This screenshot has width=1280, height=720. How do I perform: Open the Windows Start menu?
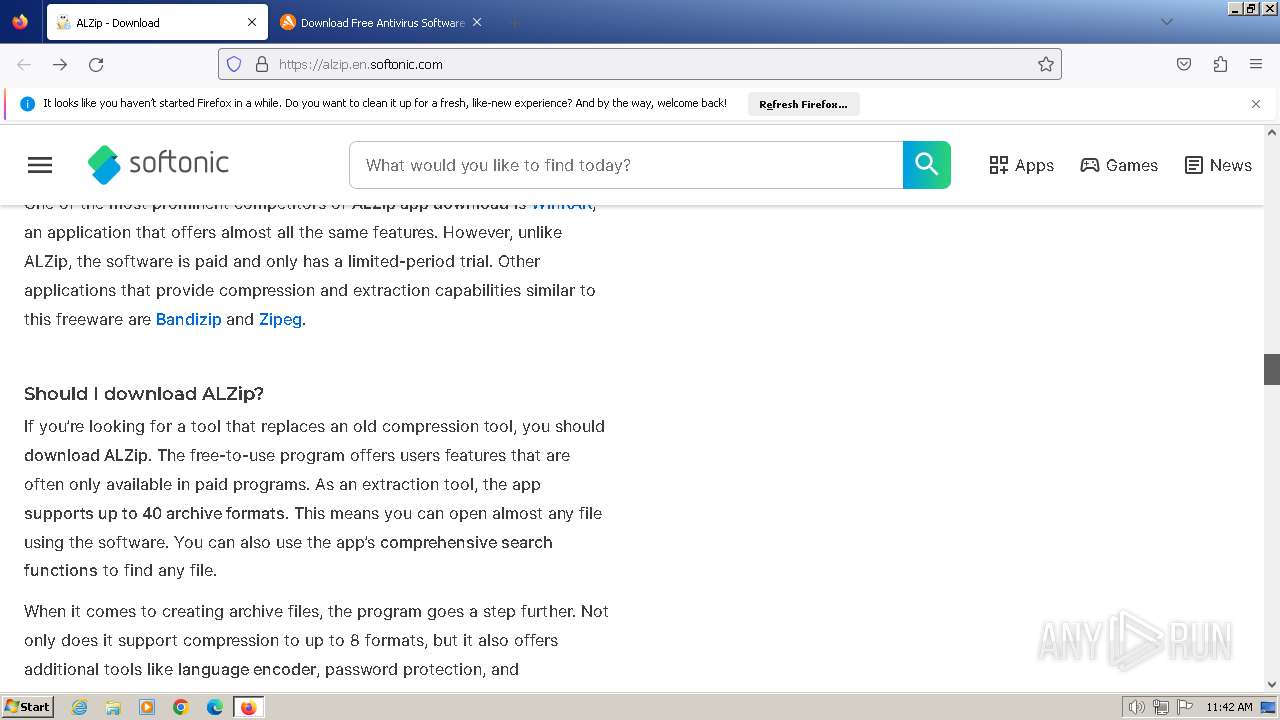(28, 707)
